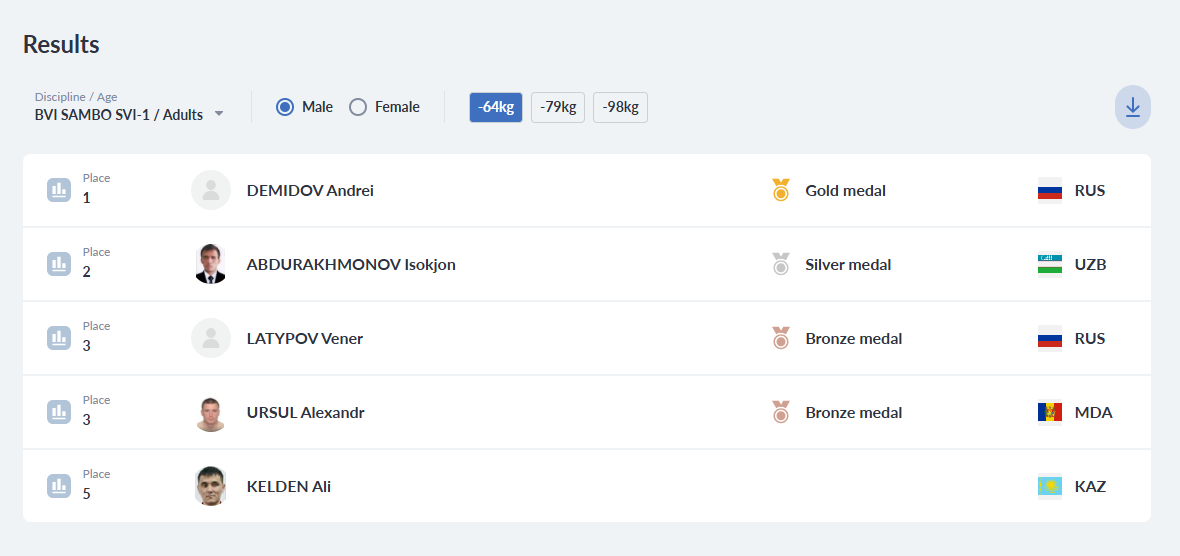Screen dimensions: 1180x556
Task: Click the Silver medal icon
Action: pos(781,264)
